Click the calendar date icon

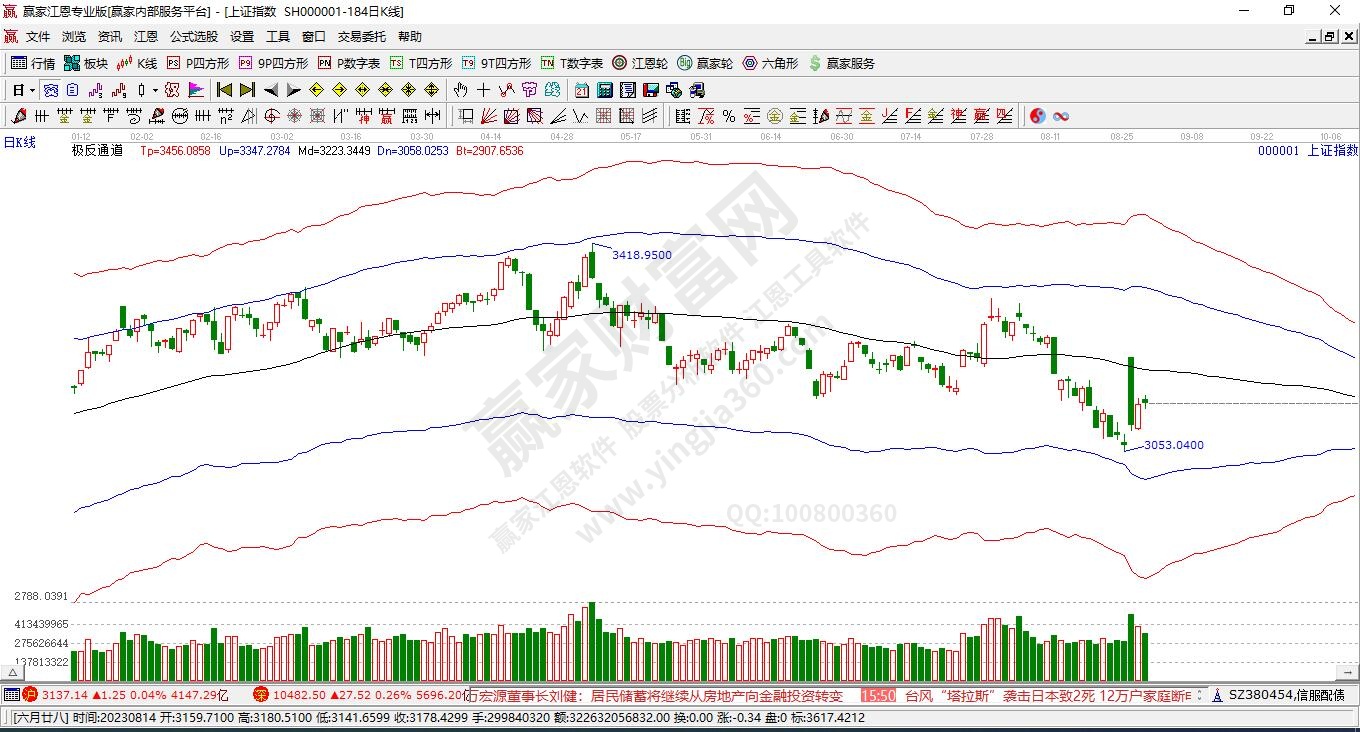tap(581, 90)
